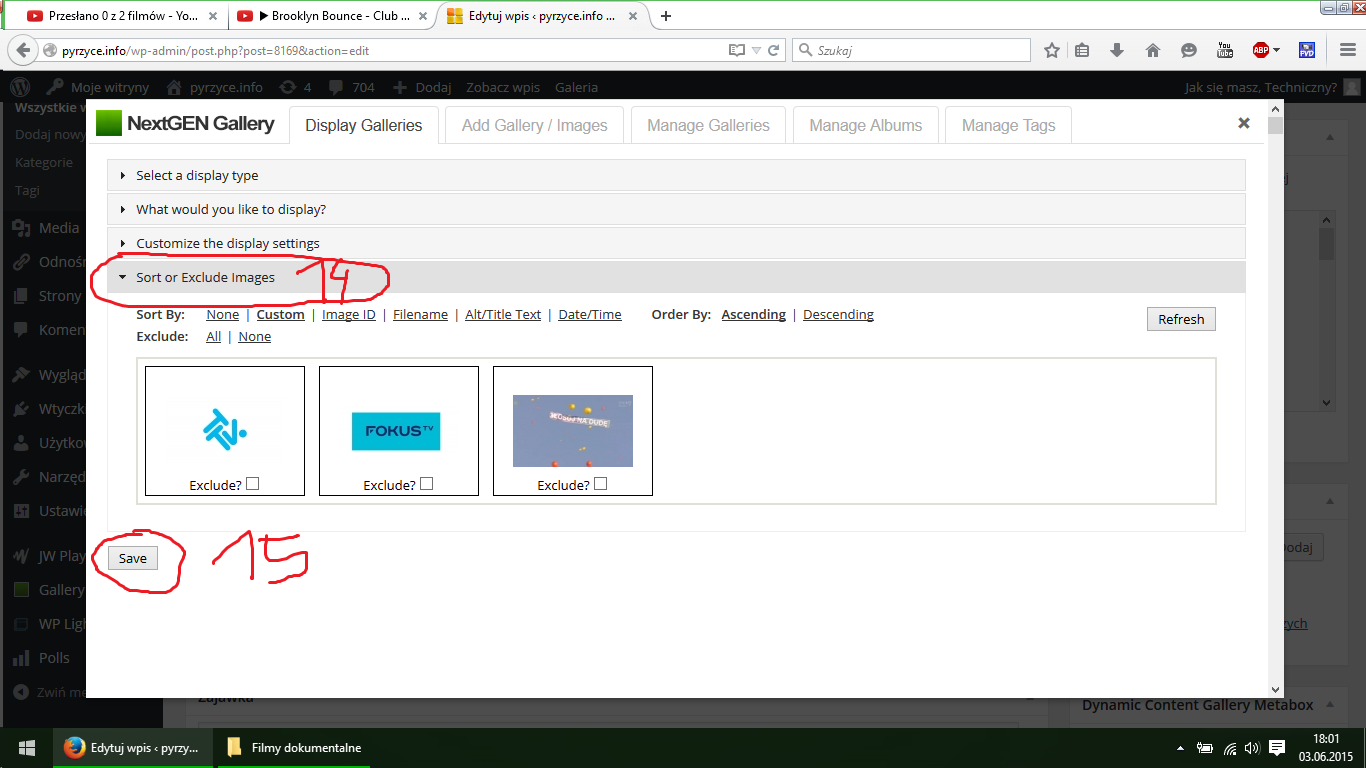Go to Firefox home page icon
This screenshot has height=768, width=1366.
tap(1152, 50)
